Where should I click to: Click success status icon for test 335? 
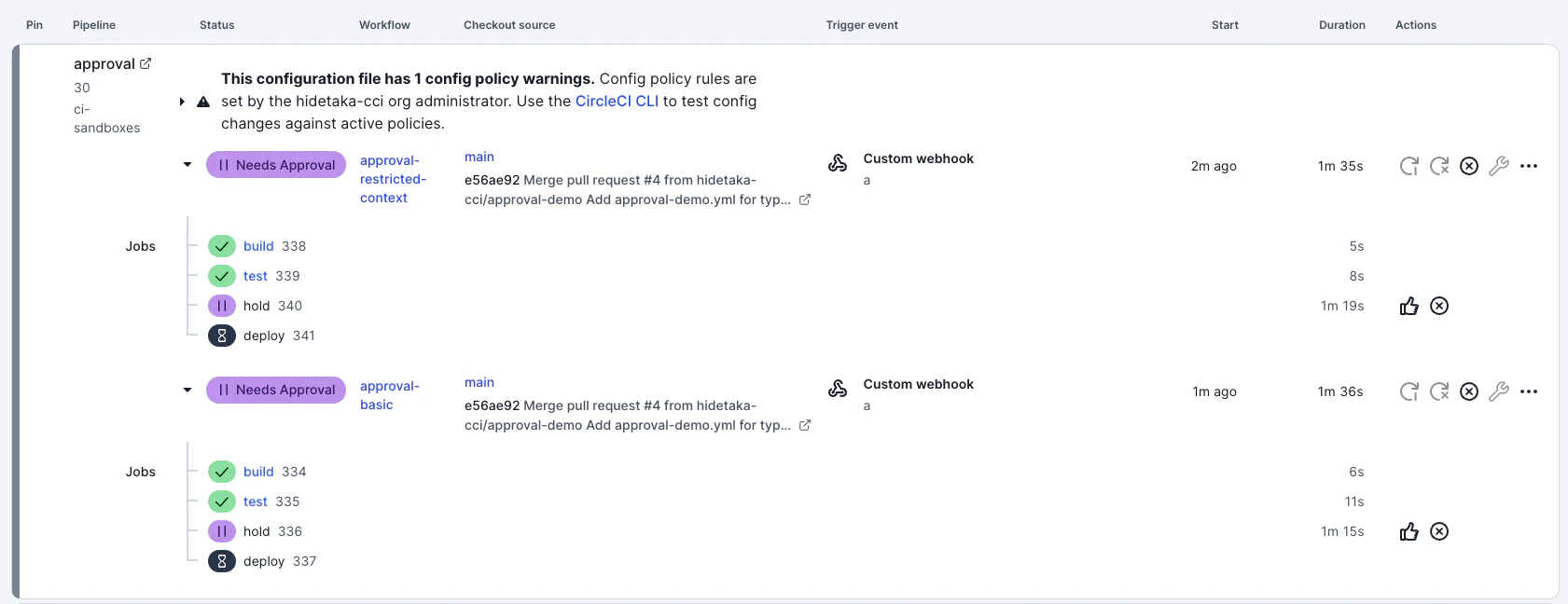[x=222, y=501]
